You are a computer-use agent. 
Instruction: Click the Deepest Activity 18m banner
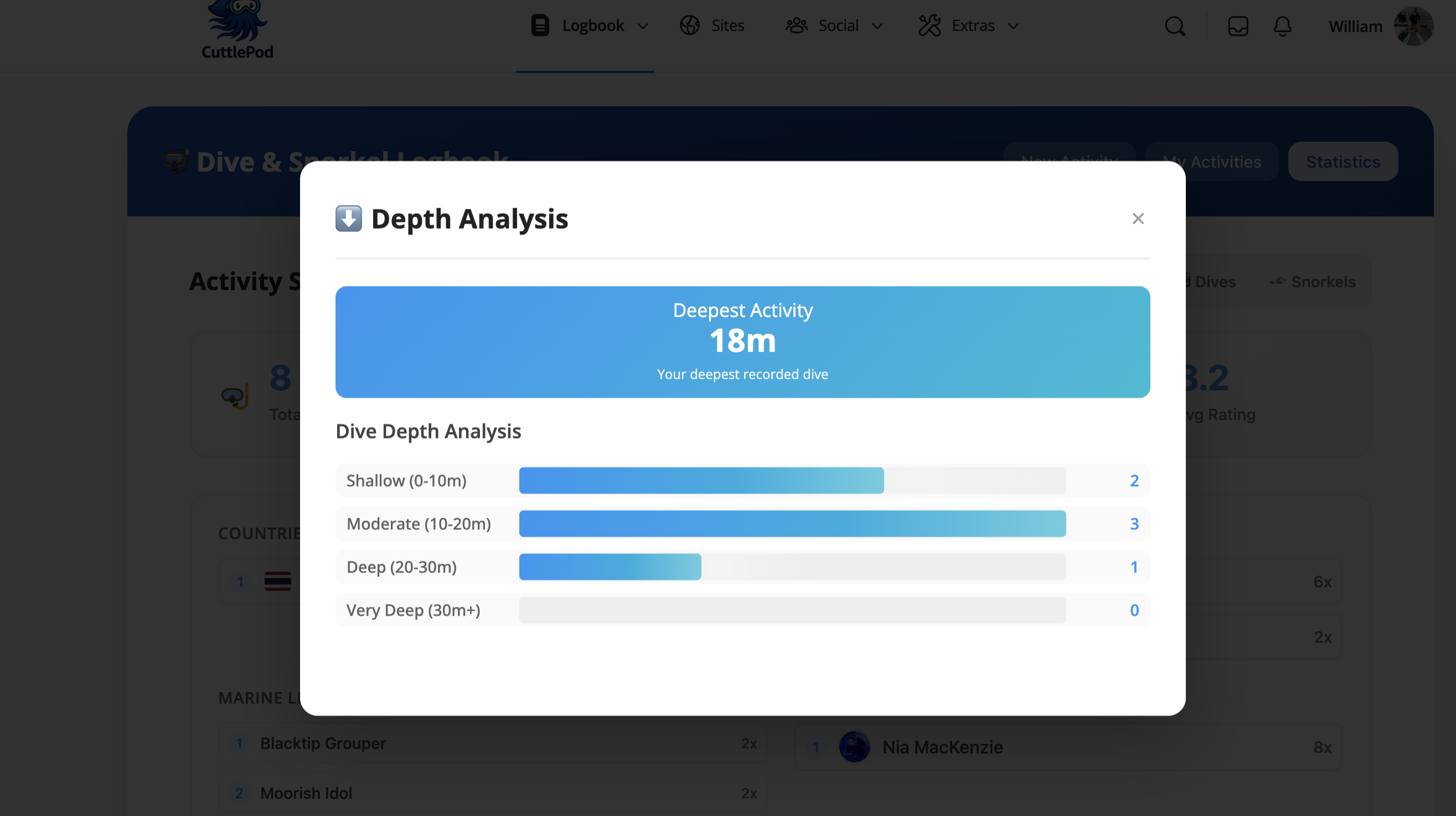pyautogui.click(x=742, y=342)
